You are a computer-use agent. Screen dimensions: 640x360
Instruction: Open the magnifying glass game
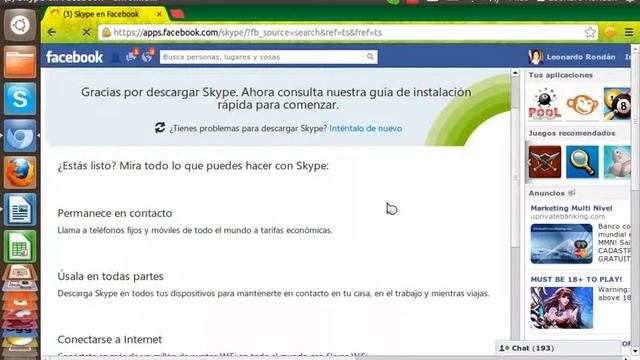coord(582,162)
